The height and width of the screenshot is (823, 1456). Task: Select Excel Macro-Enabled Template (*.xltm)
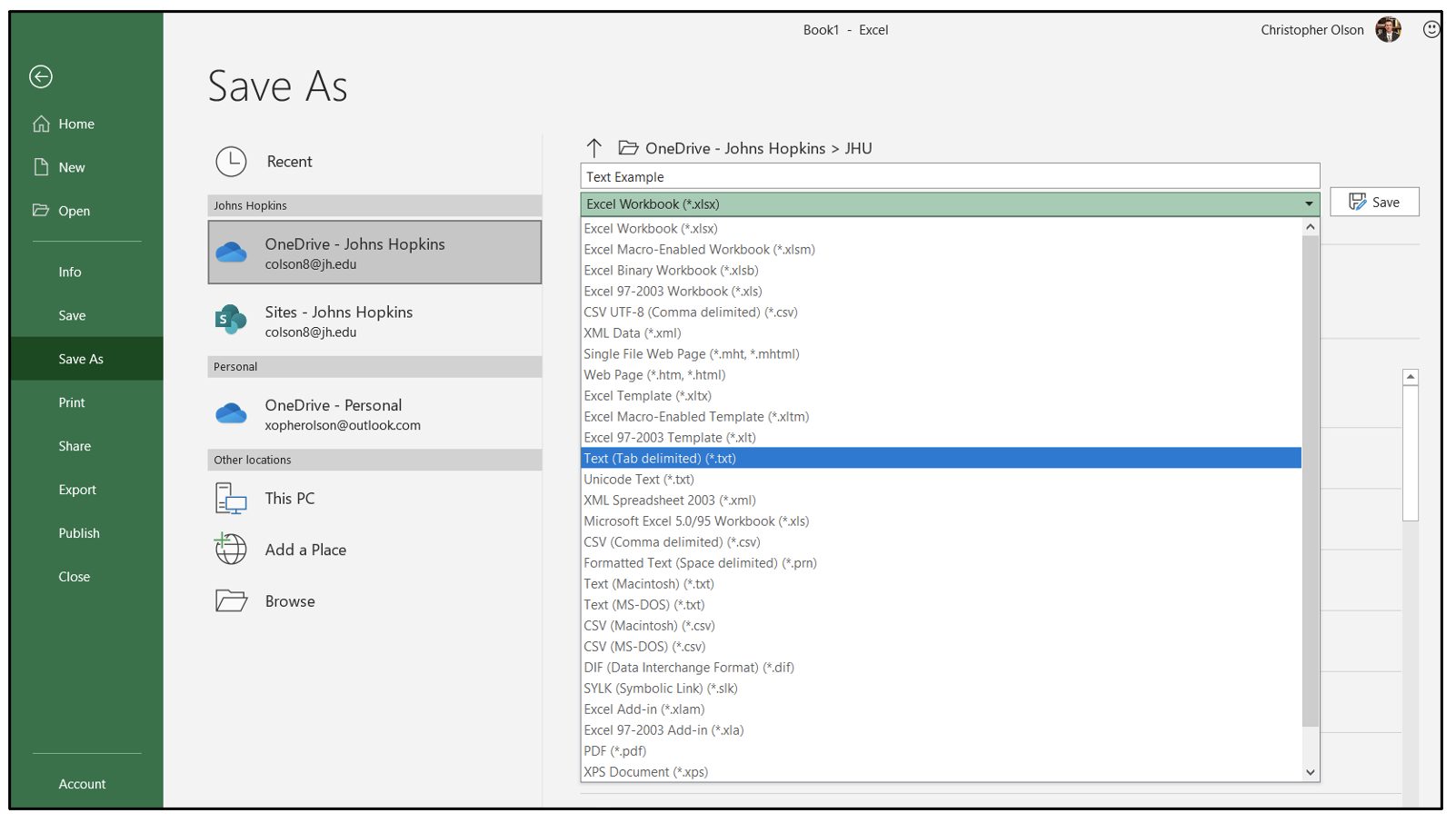click(x=941, y=416)
